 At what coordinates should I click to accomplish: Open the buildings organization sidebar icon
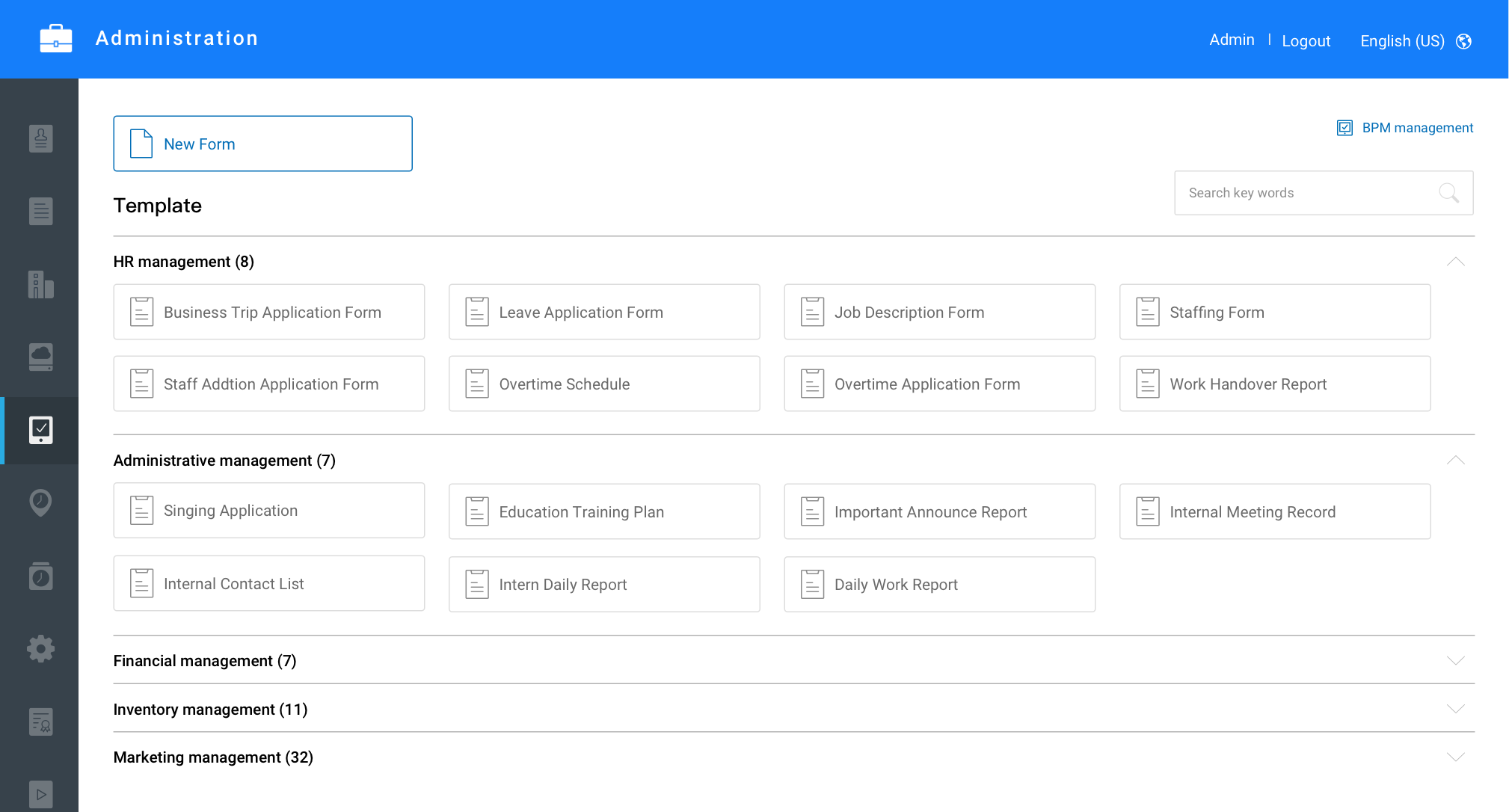click(x=40, y=284)
